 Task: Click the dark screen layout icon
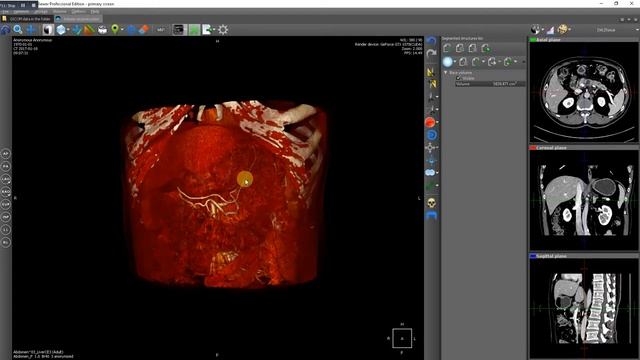point(178,29)
